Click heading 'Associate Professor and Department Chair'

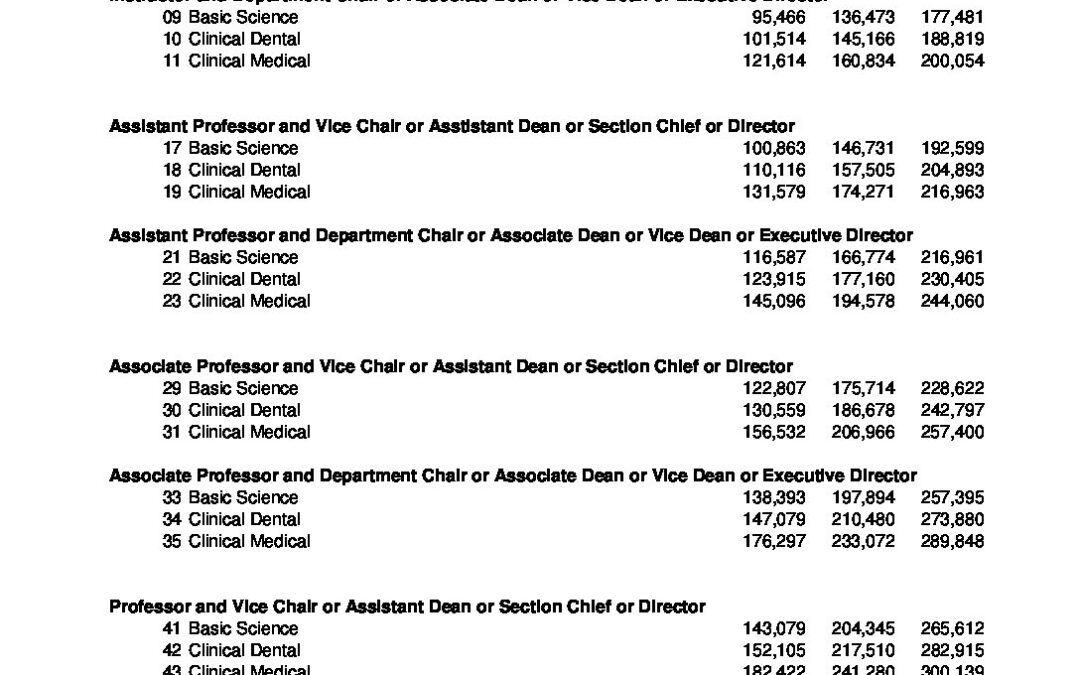[513, 476]
